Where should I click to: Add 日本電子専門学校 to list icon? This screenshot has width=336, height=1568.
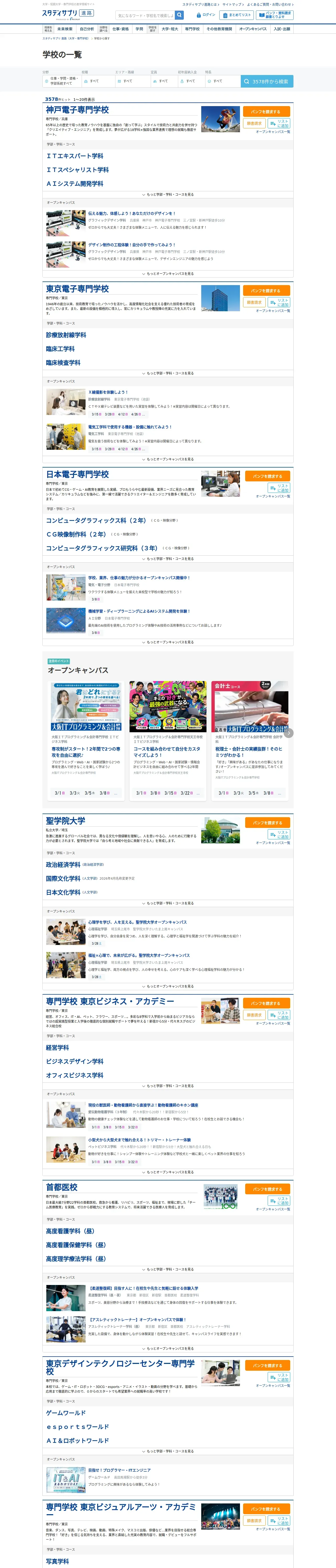[279, 488]
